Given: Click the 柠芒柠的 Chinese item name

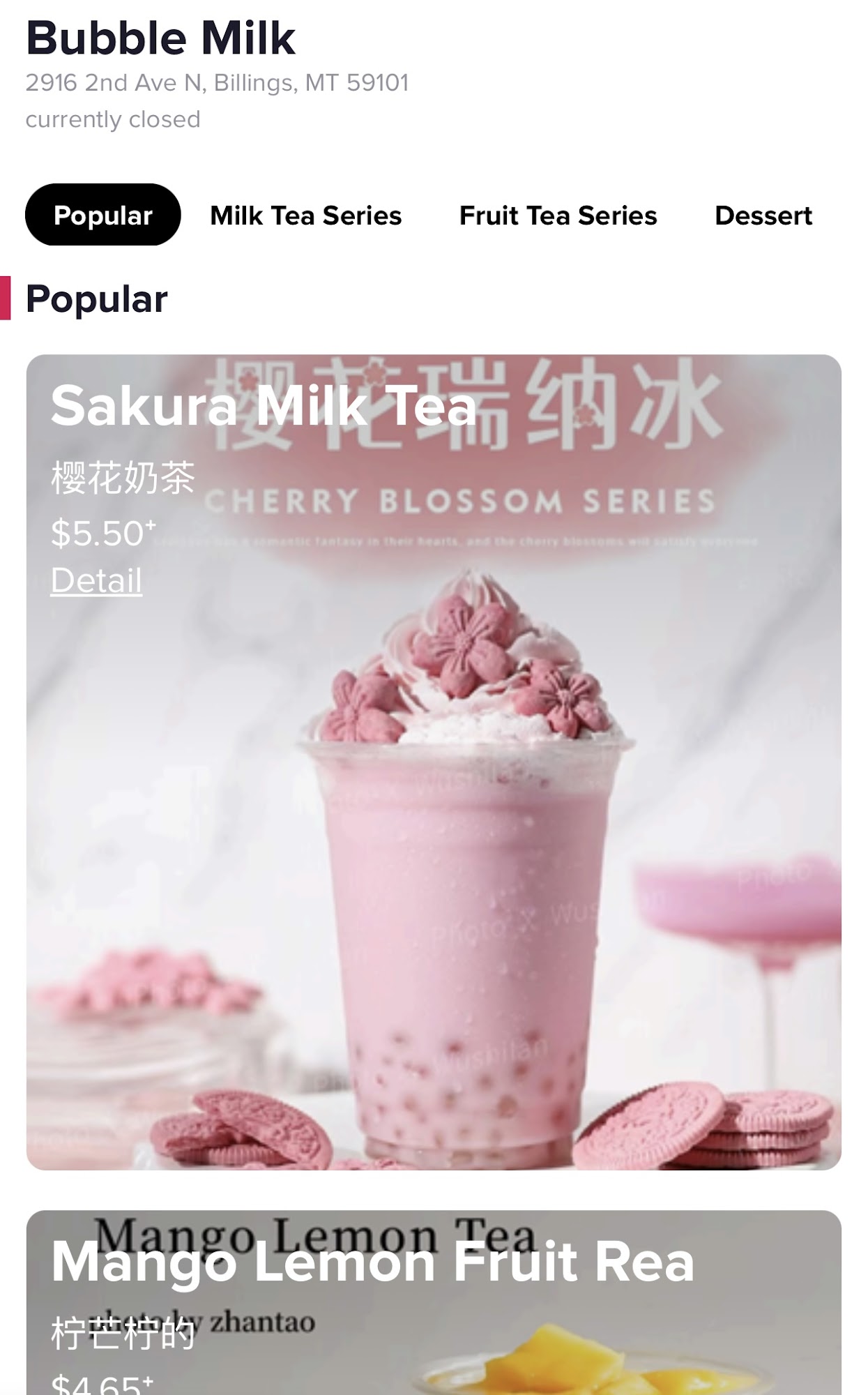Looking at the screenshot, I should click(123, 1334).
